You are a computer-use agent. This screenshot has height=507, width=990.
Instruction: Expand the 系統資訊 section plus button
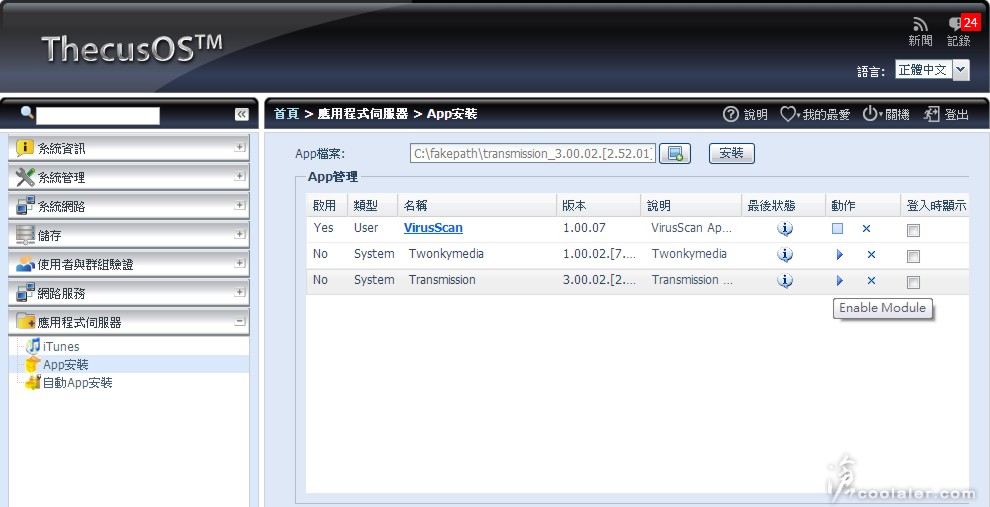[239, 147]
